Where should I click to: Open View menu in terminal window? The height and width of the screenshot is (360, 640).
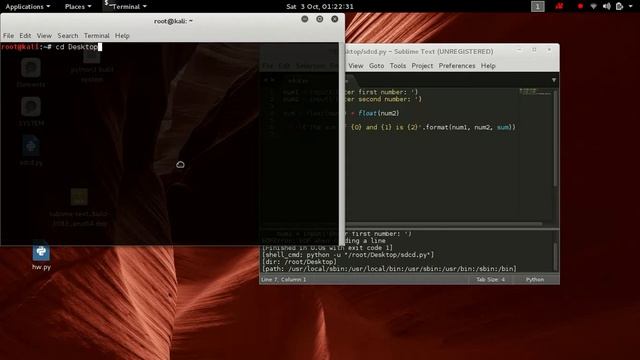44,36
